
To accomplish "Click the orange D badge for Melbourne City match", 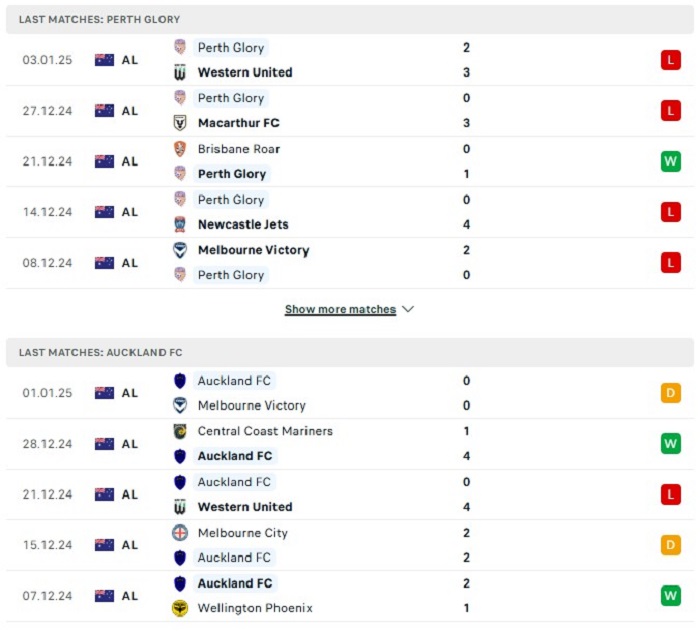I will [671, 545].
